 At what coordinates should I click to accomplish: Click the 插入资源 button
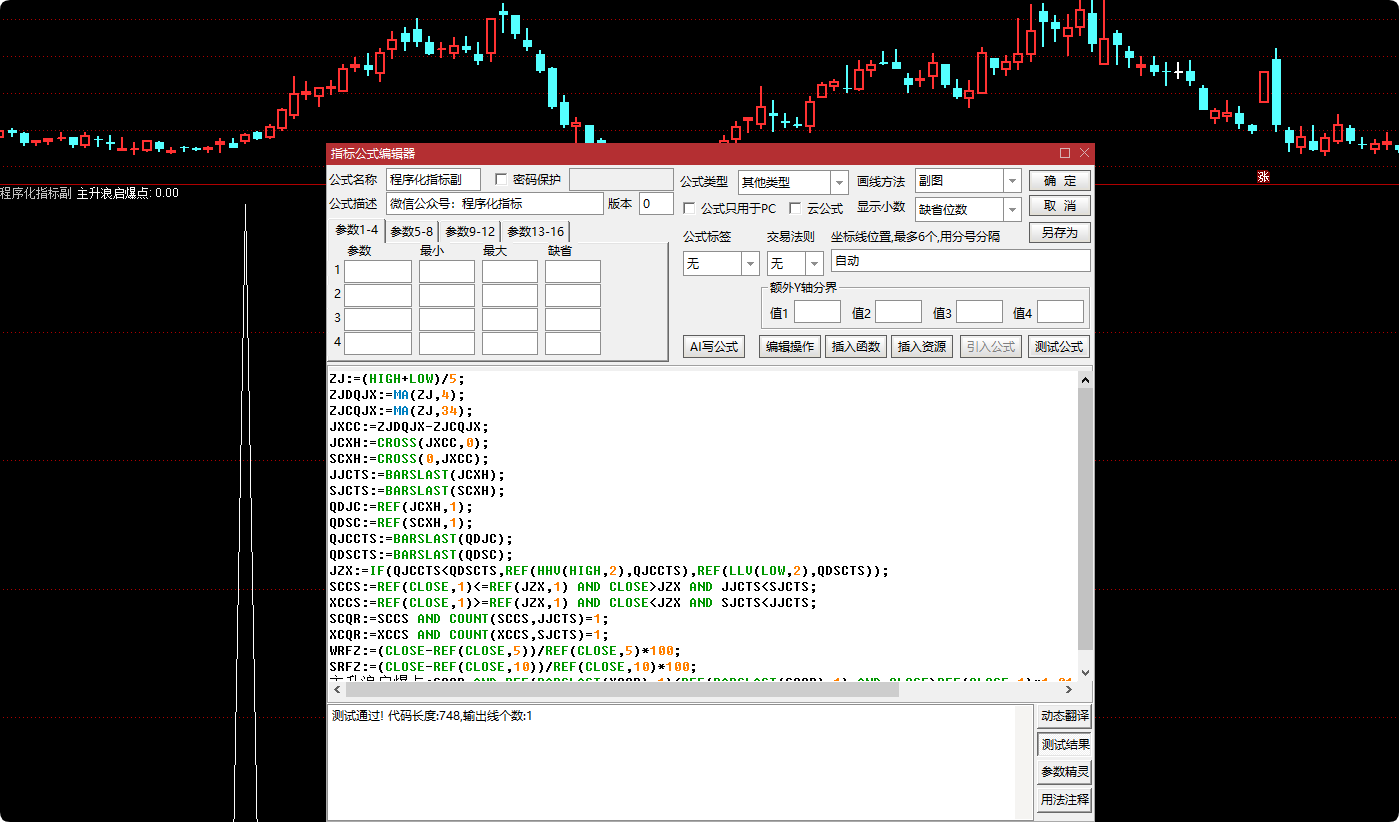922,346
